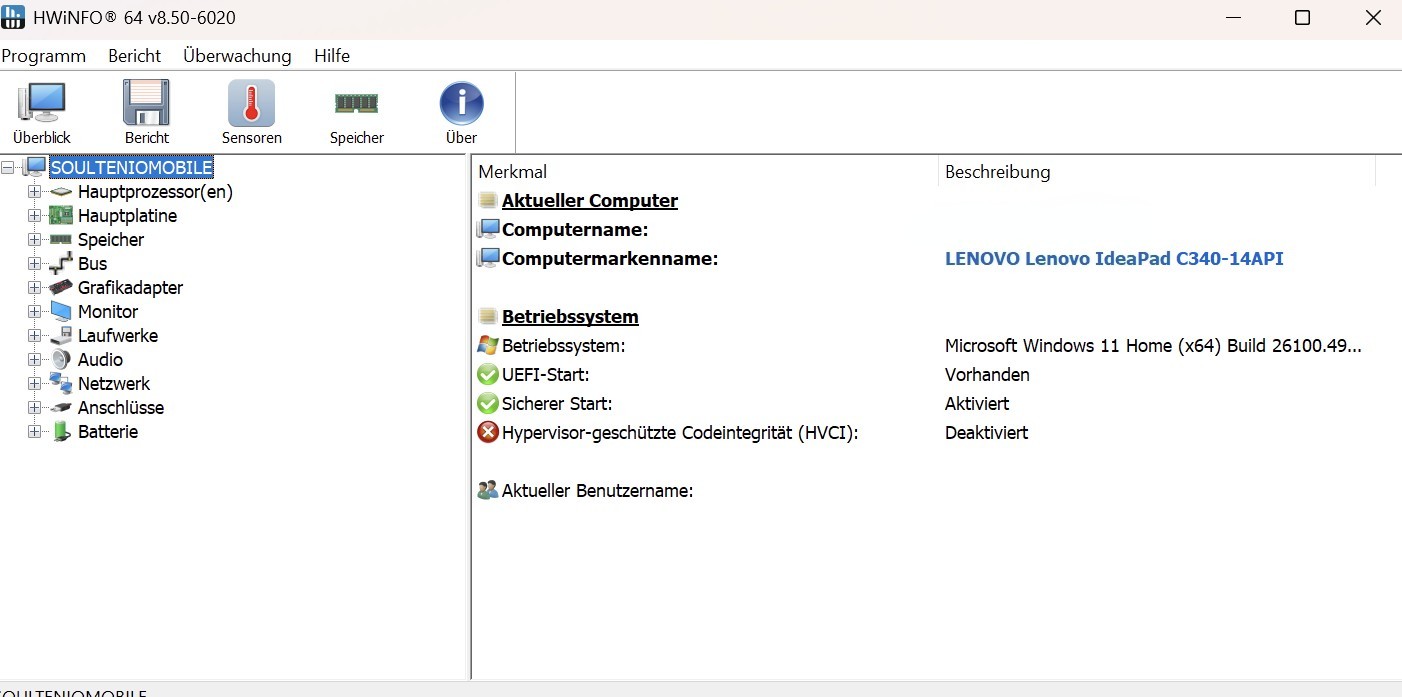Image resolution: width=1402 pixels, height=697 pixels.
Task: Expand the Monitor tree node
Action: click(x=34, y=311)
